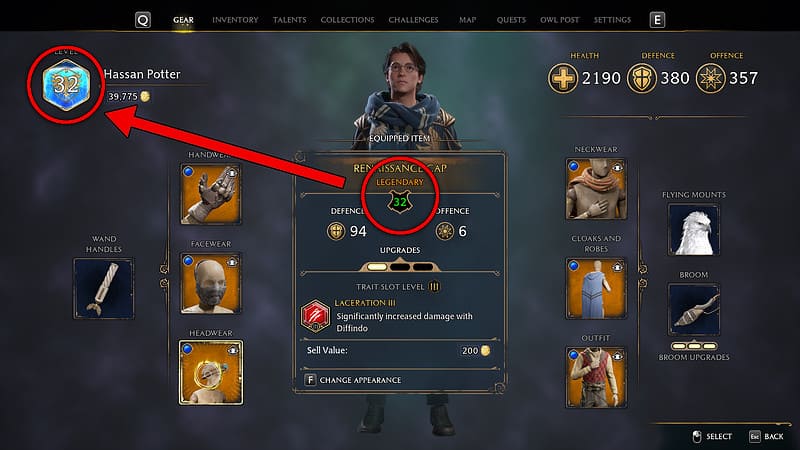This screenshot has width=800, height=450.
Task: Open the Cloaks and Robes slot
Action: pos(596,288)
